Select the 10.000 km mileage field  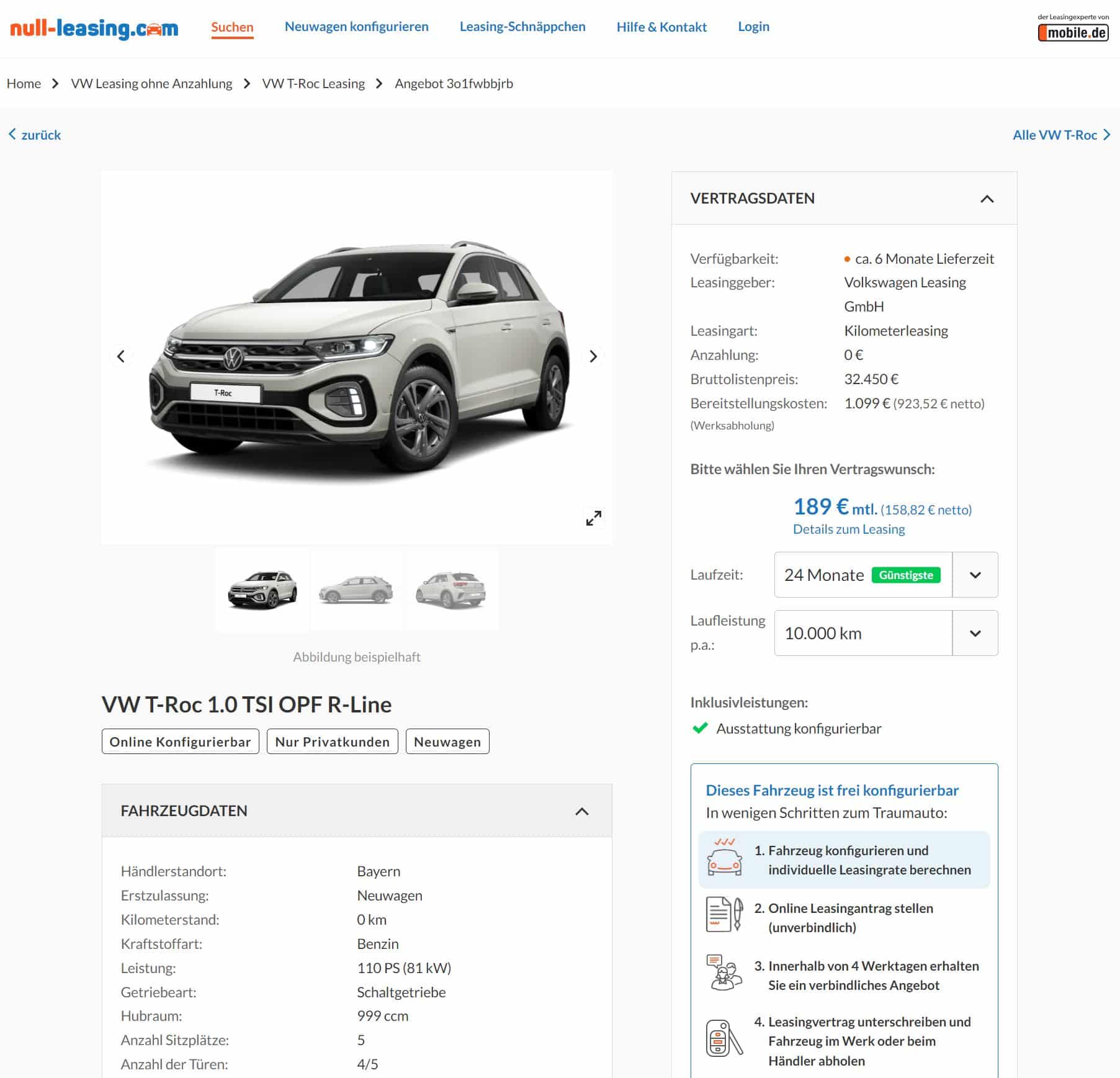point(863,633)
